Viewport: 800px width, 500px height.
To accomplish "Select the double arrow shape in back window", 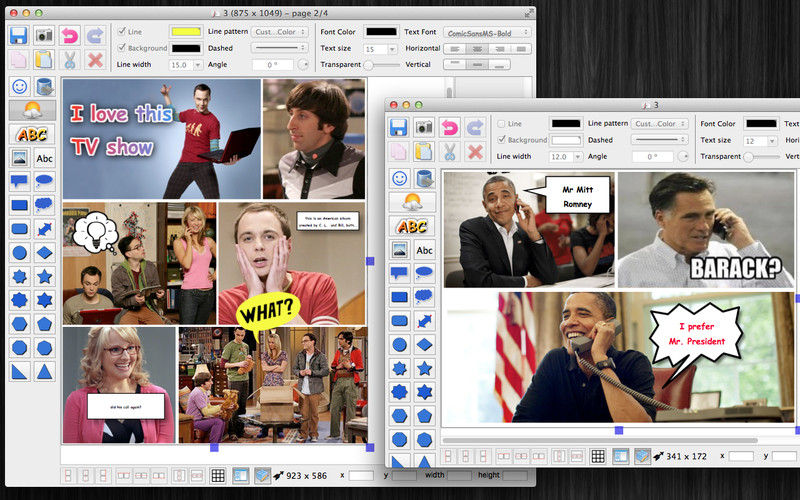I will point(44,229).
